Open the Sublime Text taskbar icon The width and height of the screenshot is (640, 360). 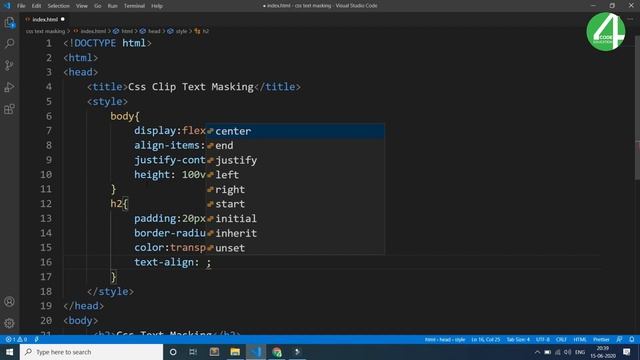[214, 352]
